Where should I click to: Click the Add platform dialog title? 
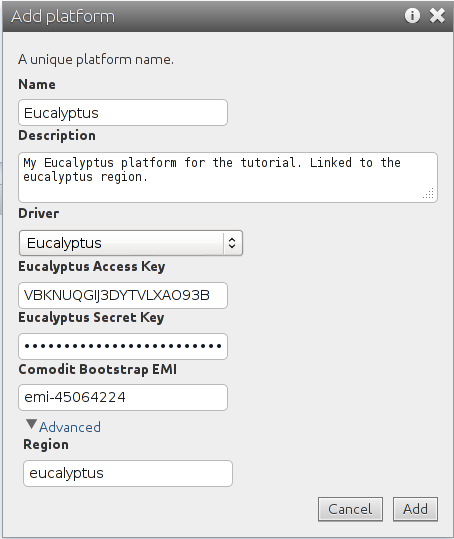(63, 16)
